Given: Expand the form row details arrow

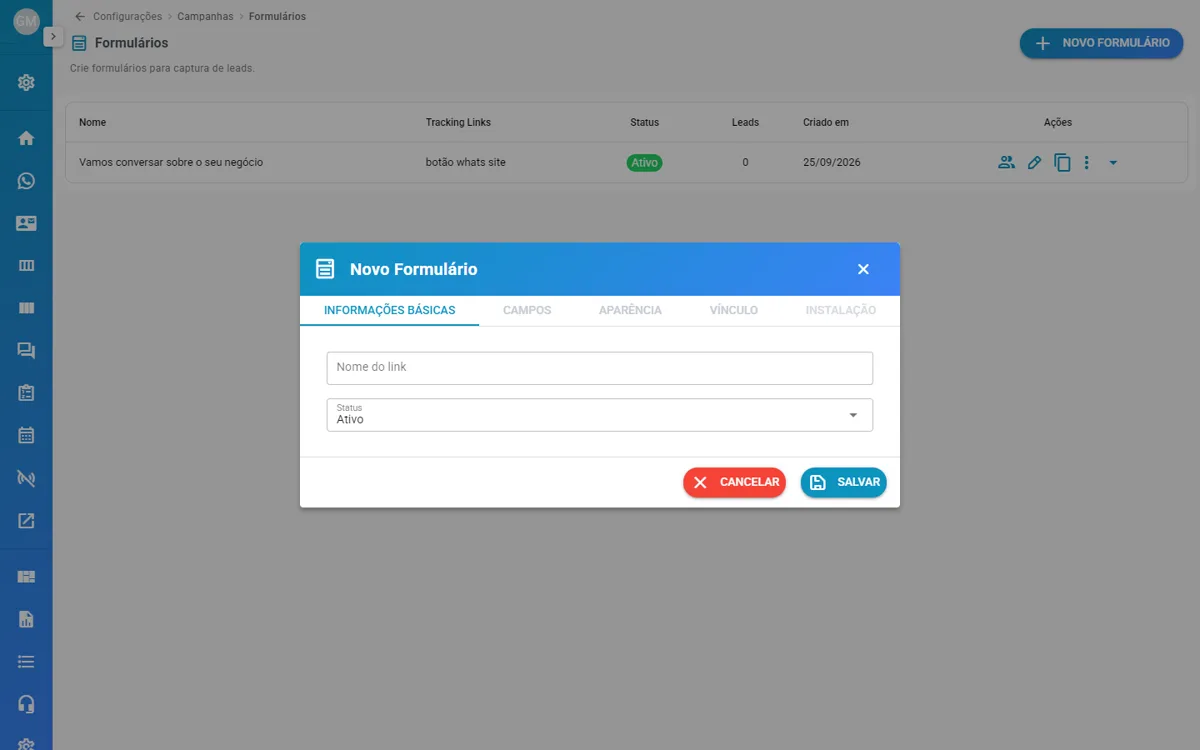Looking at the screenshot, I should (1113, 163).
